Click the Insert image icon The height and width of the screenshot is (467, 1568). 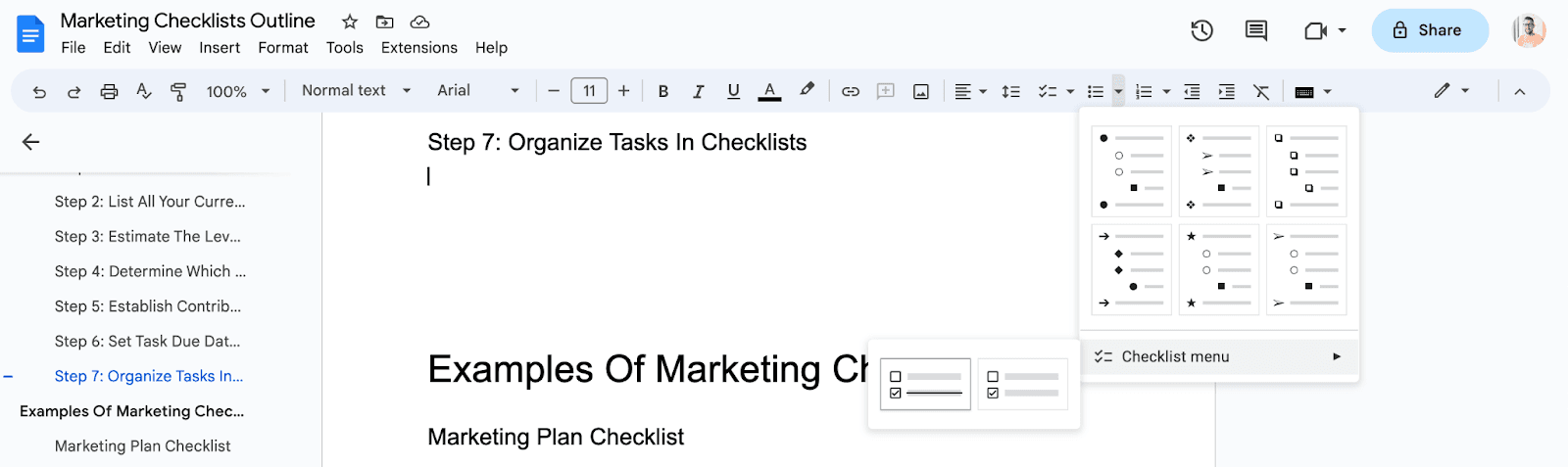921,91
